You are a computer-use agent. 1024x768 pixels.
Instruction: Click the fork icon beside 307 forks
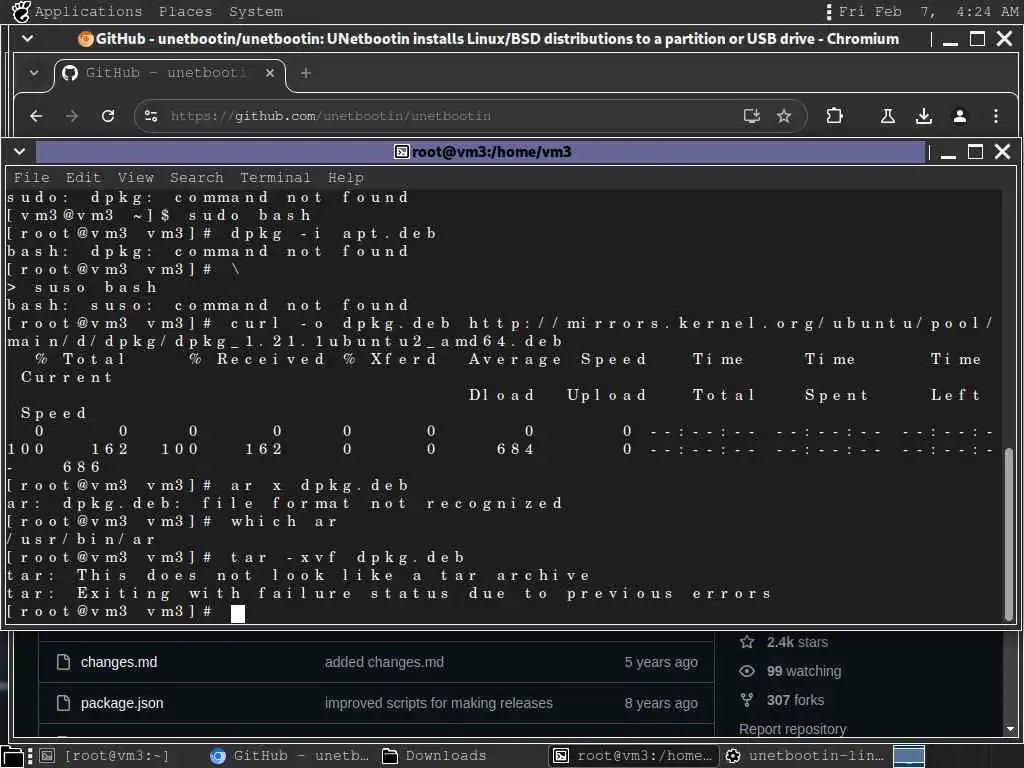pos(747,700)
